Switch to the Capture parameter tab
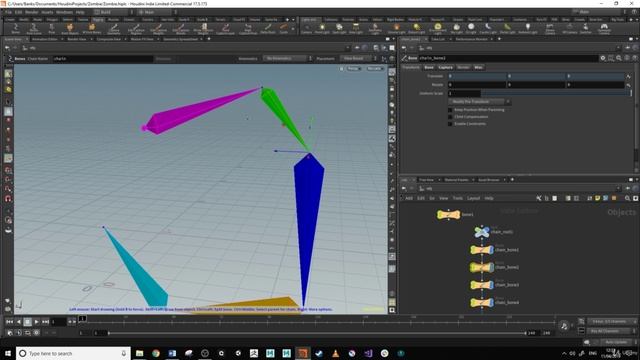 (x=445, y=67)
